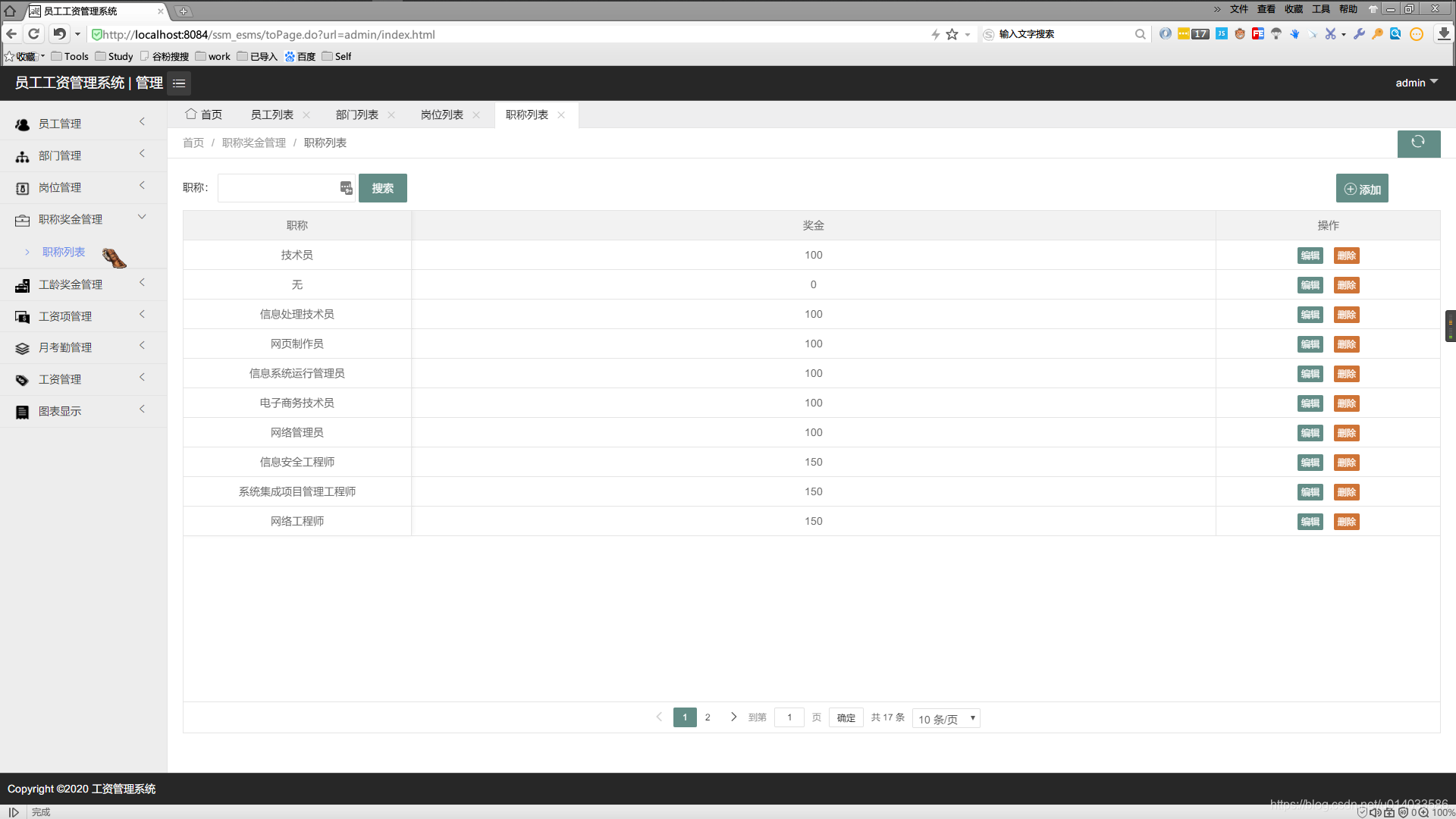Image resolution: width=1456 pixels, height=819 pixels.
Task: Delete the 网络管理员 row
Action: tap(1346, 433)
